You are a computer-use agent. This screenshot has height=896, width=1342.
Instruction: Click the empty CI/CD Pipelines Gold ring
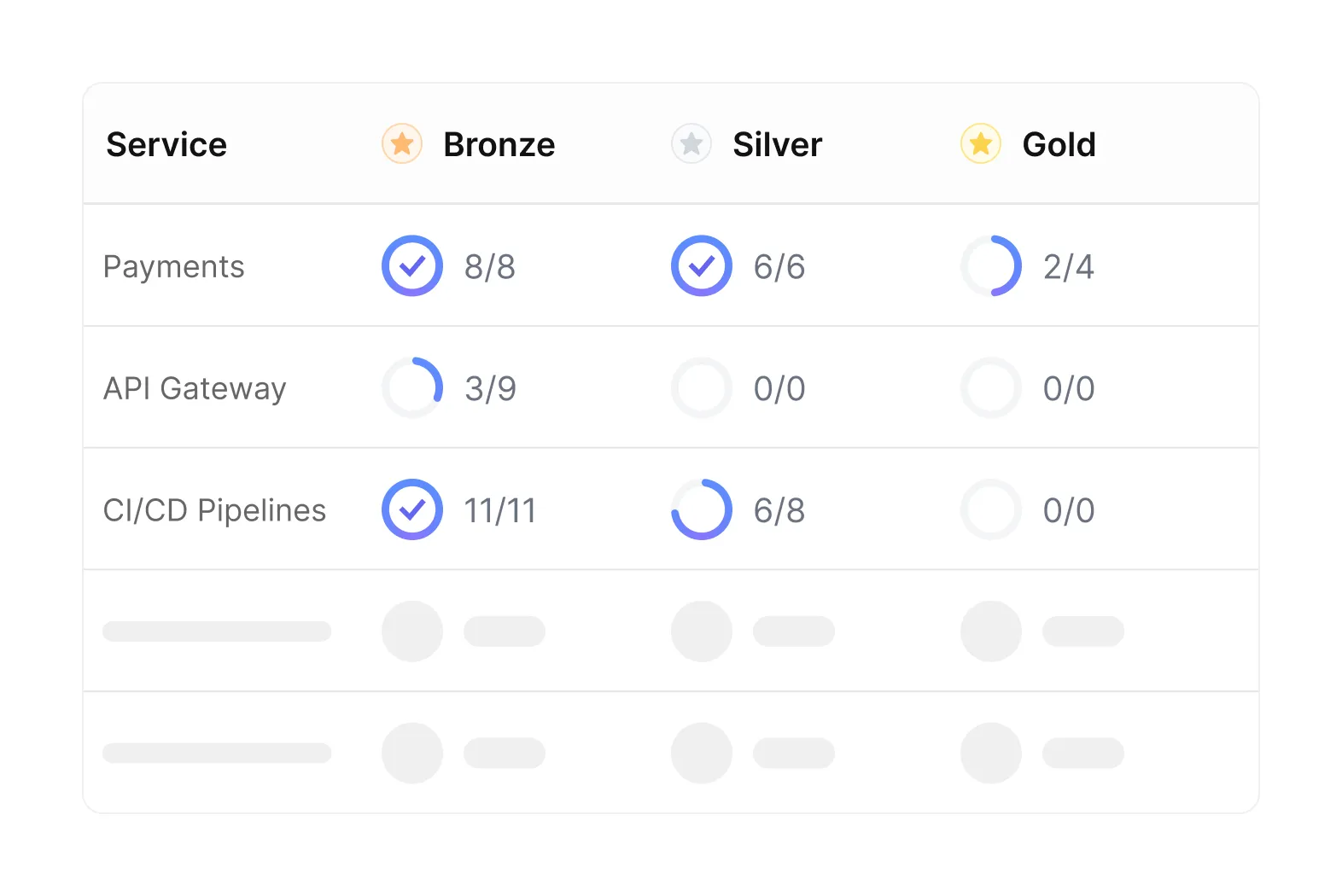[x=991, y=509]
